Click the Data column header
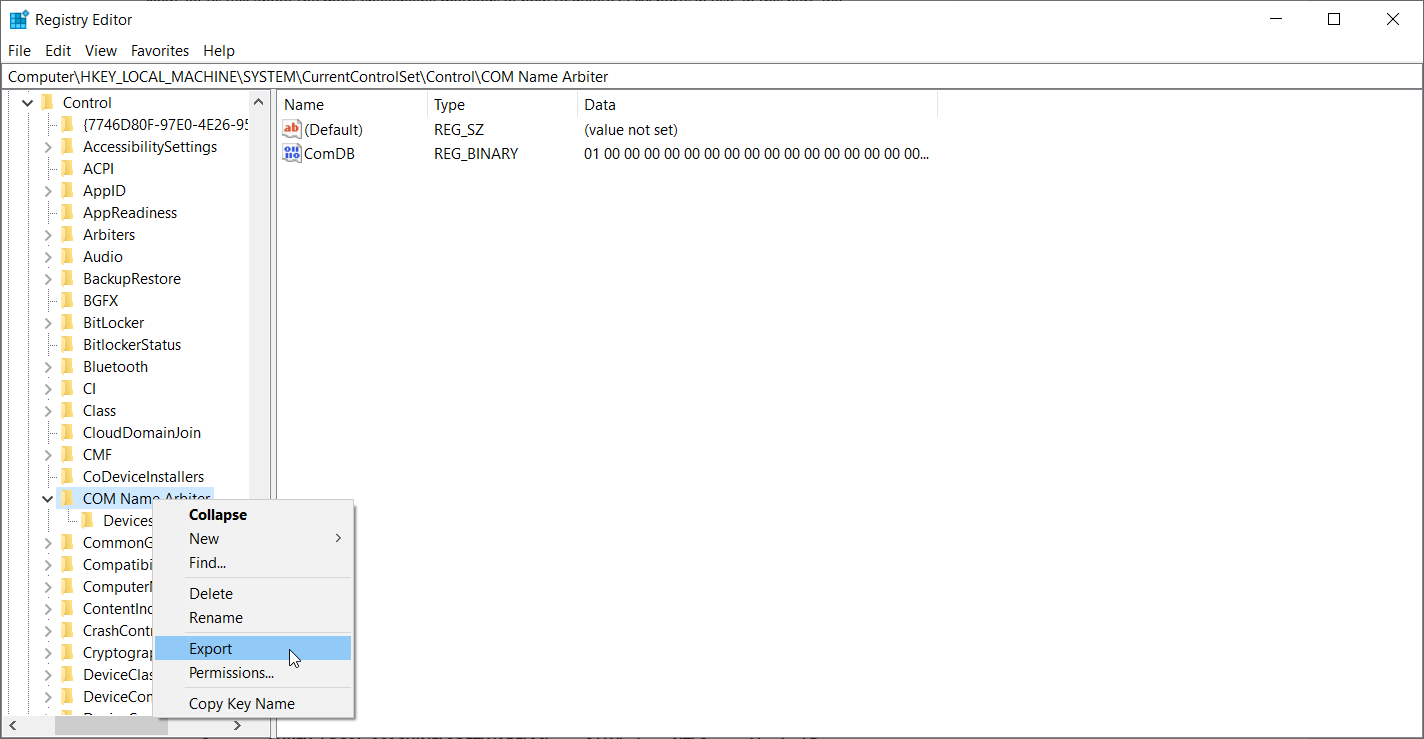This screenshot has width=1424, height=739. [x=757, y=104]
